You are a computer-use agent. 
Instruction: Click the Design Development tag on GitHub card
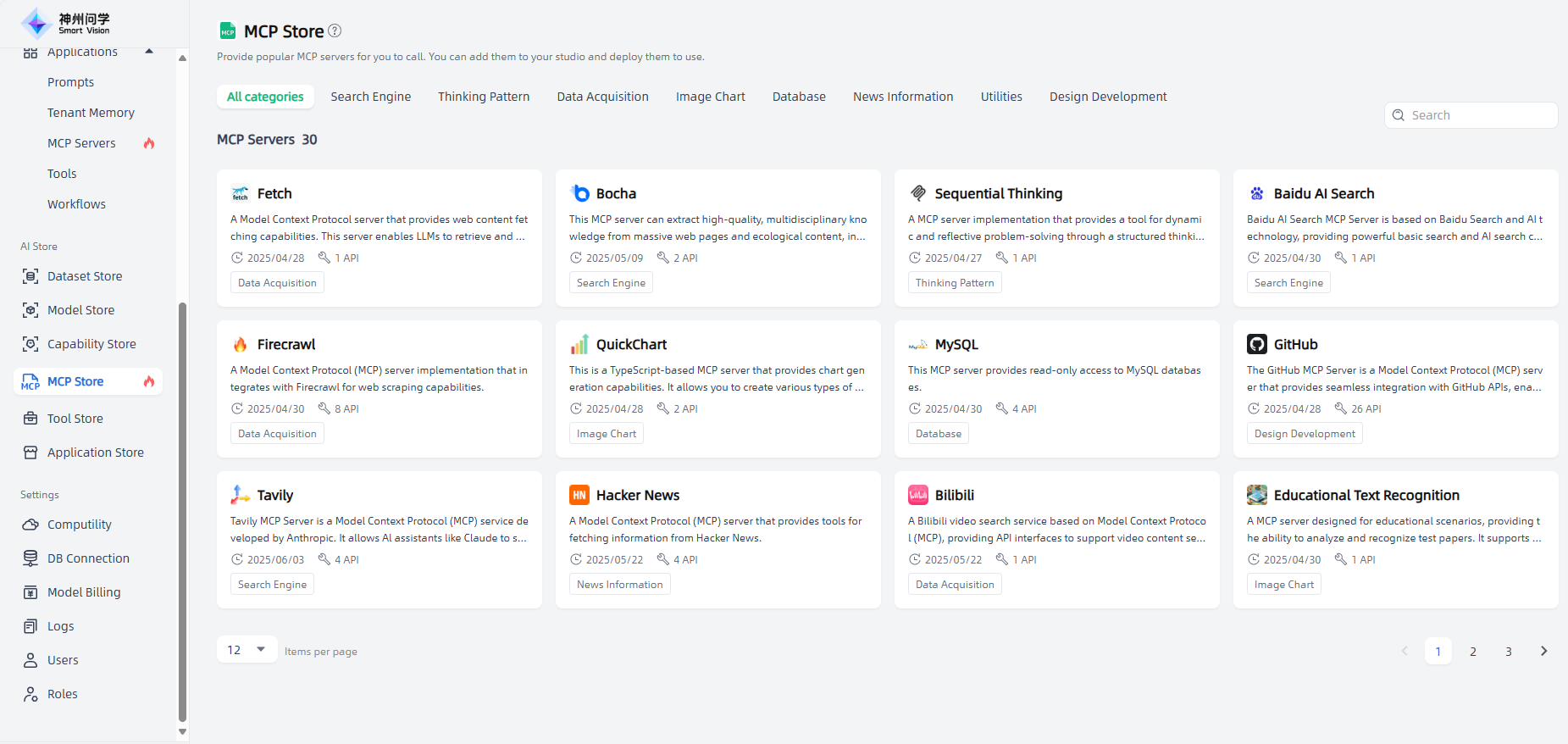(1305, 434)
